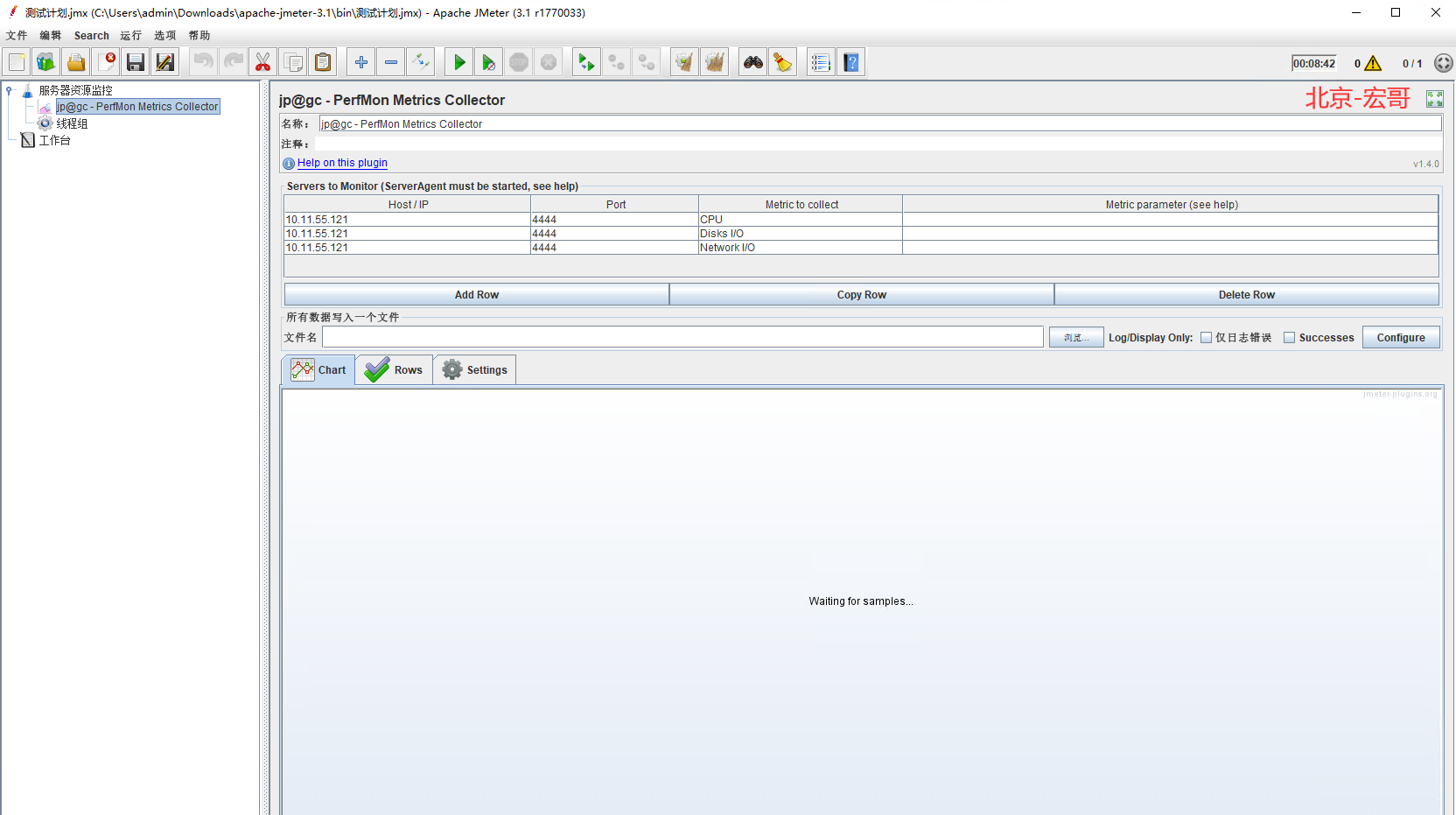Click the Redo arrow icon
The image size is (1456, 815).
coord(234,62)
